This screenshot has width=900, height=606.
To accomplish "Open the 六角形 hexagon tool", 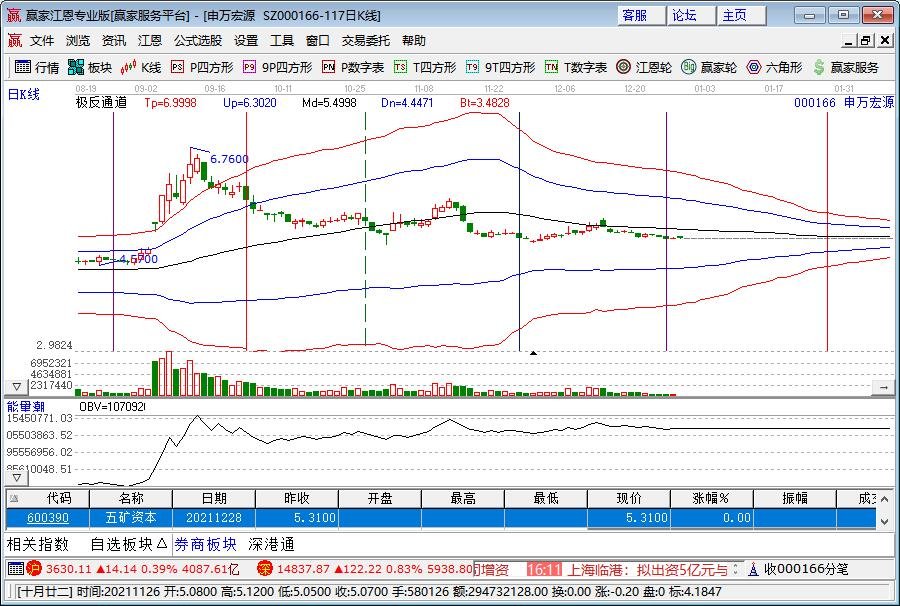I will pyautogui.click(x=774, y=68).
